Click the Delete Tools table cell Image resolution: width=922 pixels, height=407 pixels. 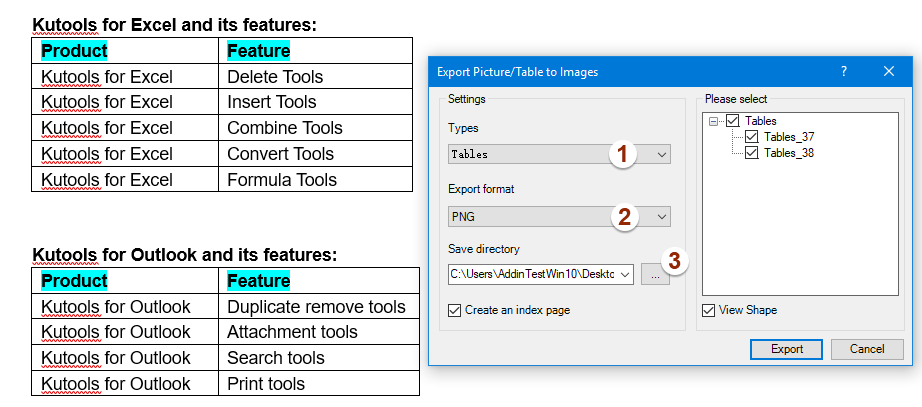click(x=275, y=77)
